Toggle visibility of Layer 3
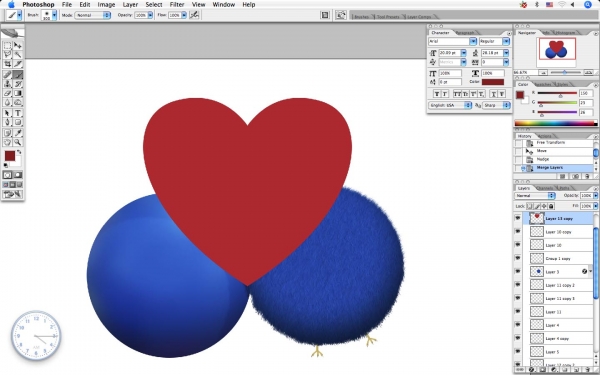 pos(518,272)
